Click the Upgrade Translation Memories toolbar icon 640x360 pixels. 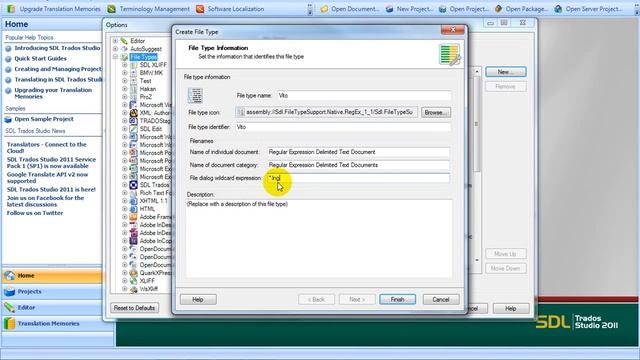[x=11, y=9]
